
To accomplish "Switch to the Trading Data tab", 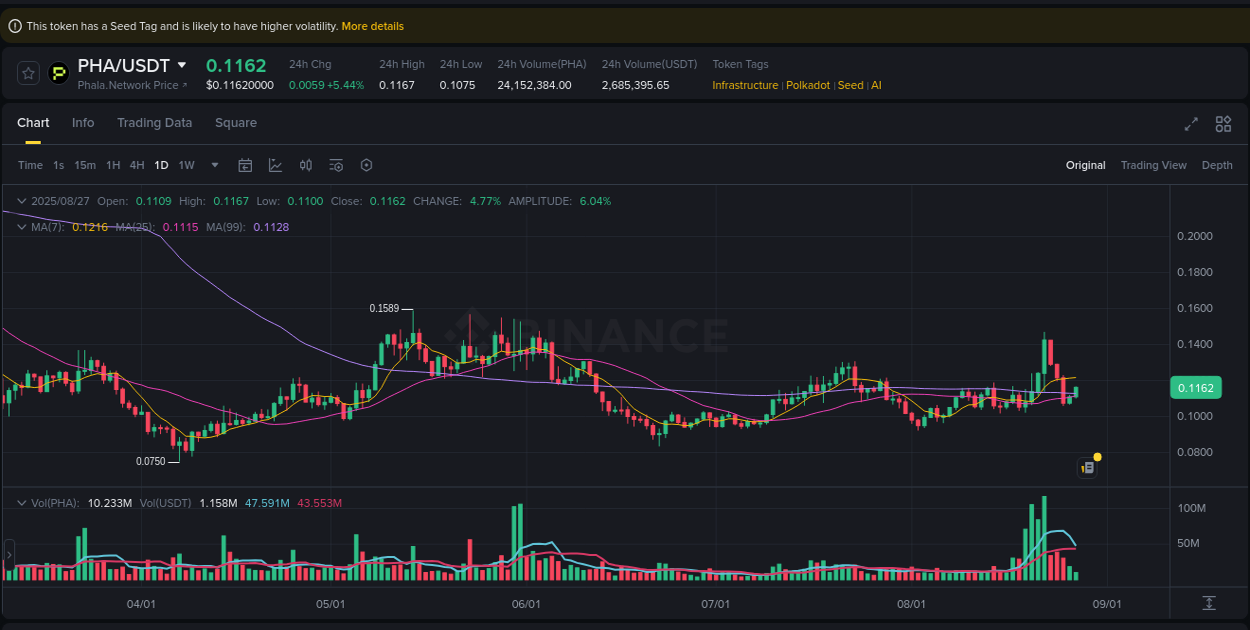I will [155, 122].
